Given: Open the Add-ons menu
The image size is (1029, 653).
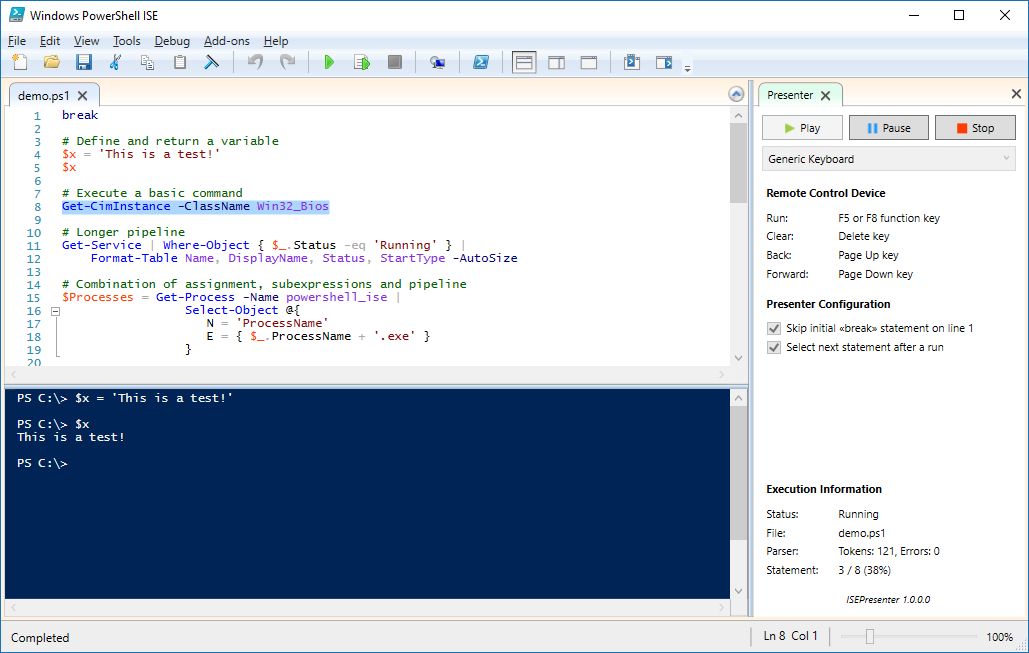Looking at the screenshot, I should click(x=226, y=41).
